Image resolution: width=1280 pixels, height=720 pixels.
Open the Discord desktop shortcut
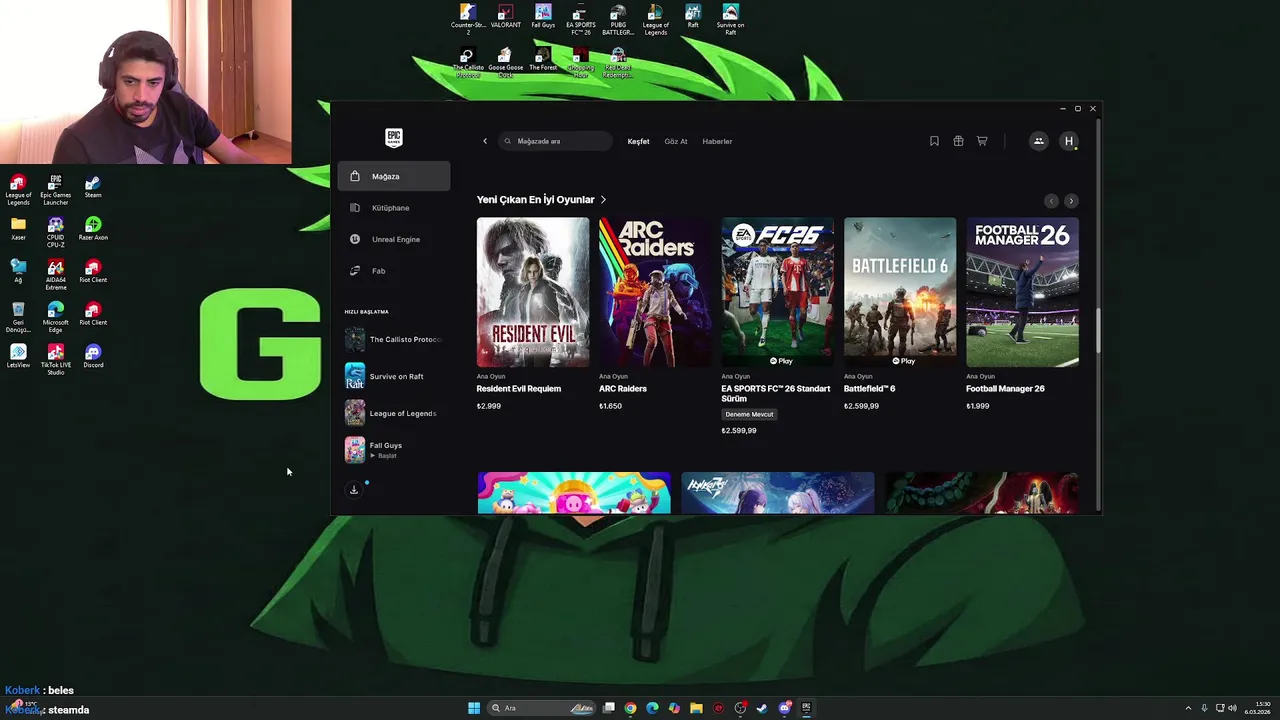(x=93, y=356)
